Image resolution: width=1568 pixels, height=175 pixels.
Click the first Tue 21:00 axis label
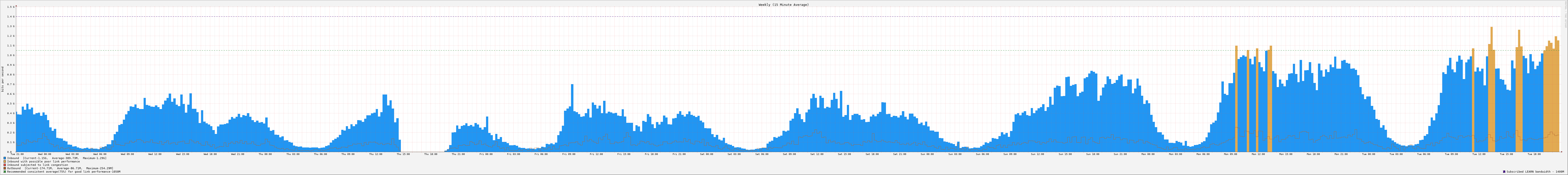[17, 154]
